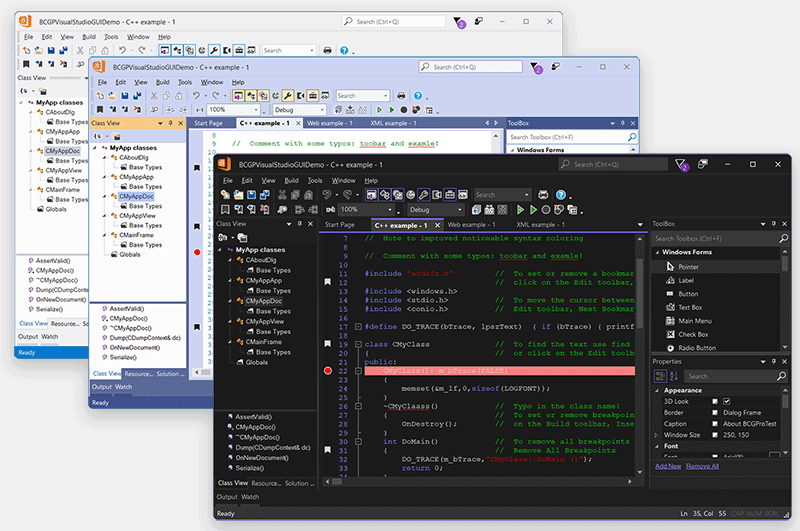Click Print icon in blue-themed window toolbar
This screenshot has width=800, height=531.
tap(401, 95)
